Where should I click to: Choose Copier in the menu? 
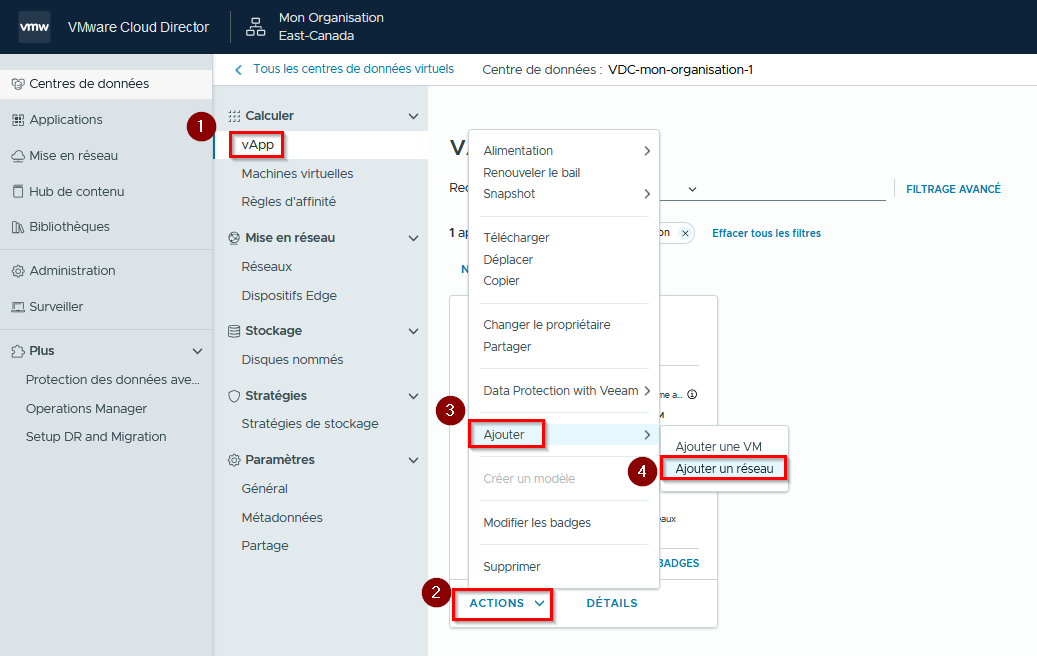501,281
